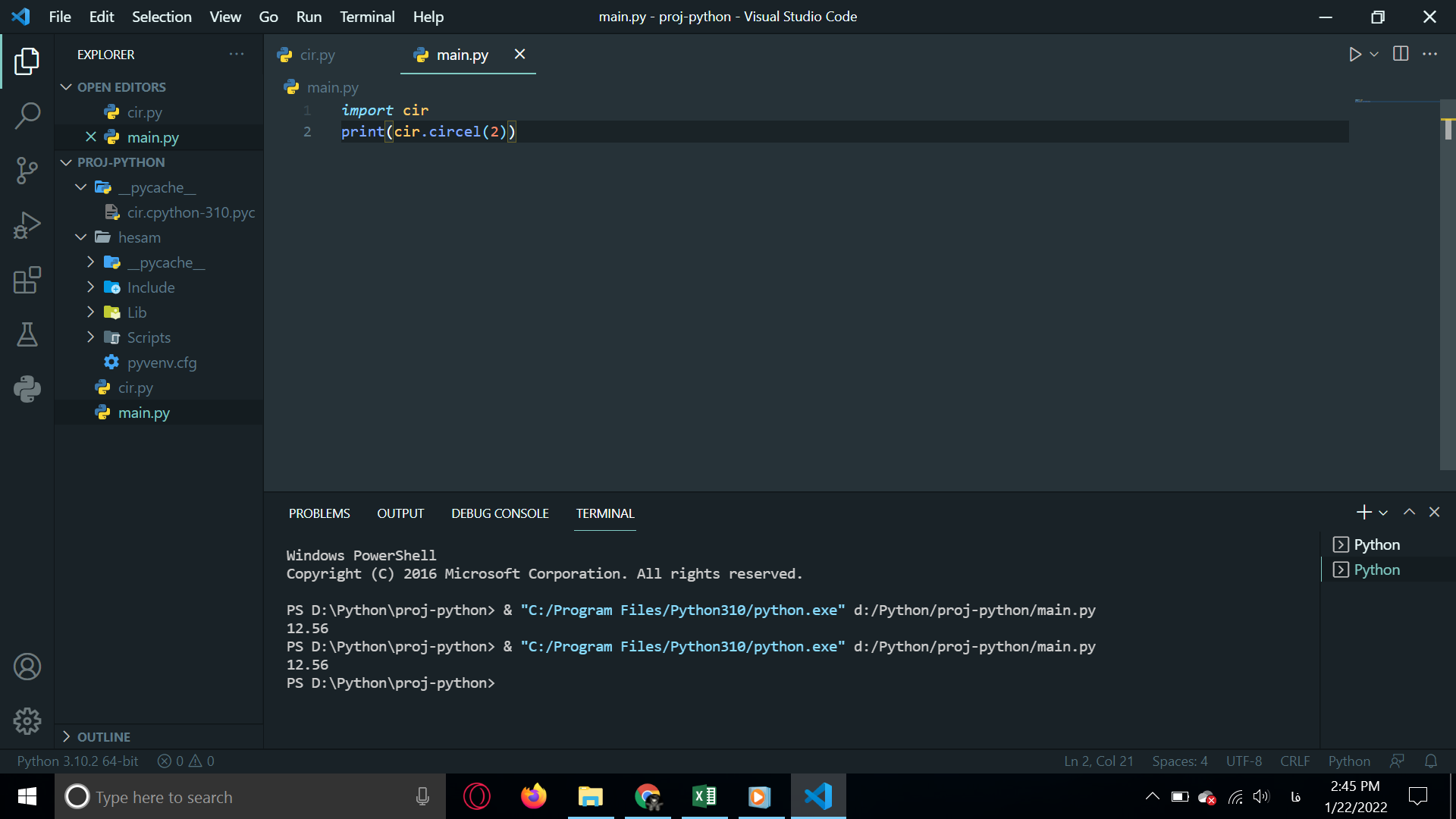1456x819 pixels.
Task: Open the Extensions view
Action: click(27, 280)
